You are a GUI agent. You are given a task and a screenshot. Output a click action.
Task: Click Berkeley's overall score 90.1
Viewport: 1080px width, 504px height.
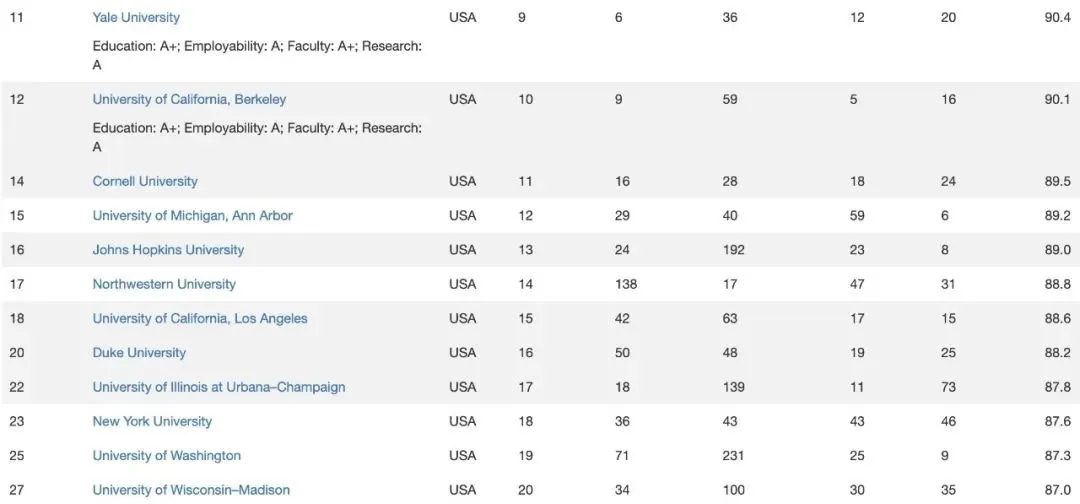[x=1057, y=99]
